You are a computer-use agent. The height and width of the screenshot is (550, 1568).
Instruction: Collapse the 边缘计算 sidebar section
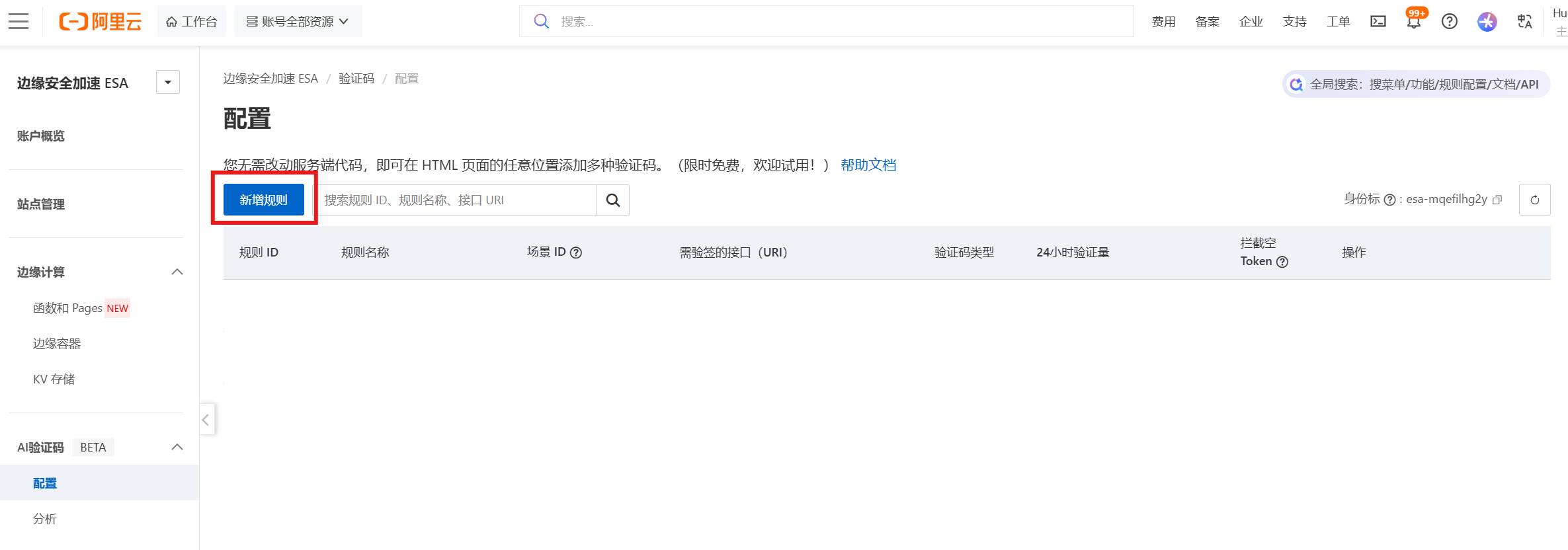pos(177,272)
